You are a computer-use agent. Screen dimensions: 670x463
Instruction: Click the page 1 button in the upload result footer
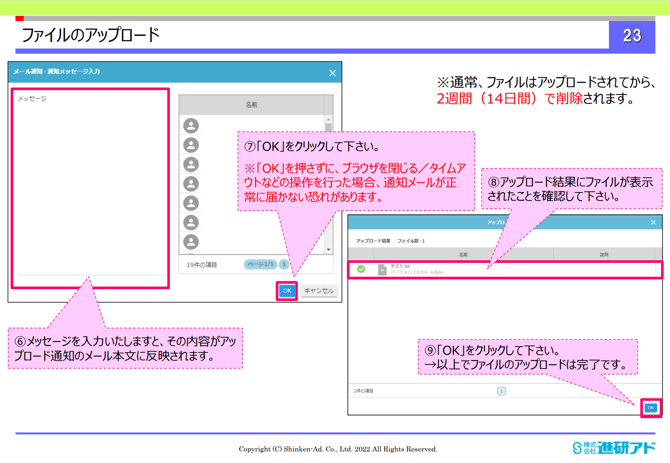pos(501,391)
